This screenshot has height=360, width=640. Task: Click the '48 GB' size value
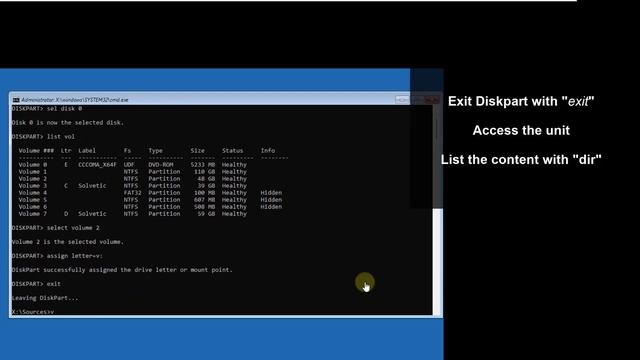(x=206, y=179)
